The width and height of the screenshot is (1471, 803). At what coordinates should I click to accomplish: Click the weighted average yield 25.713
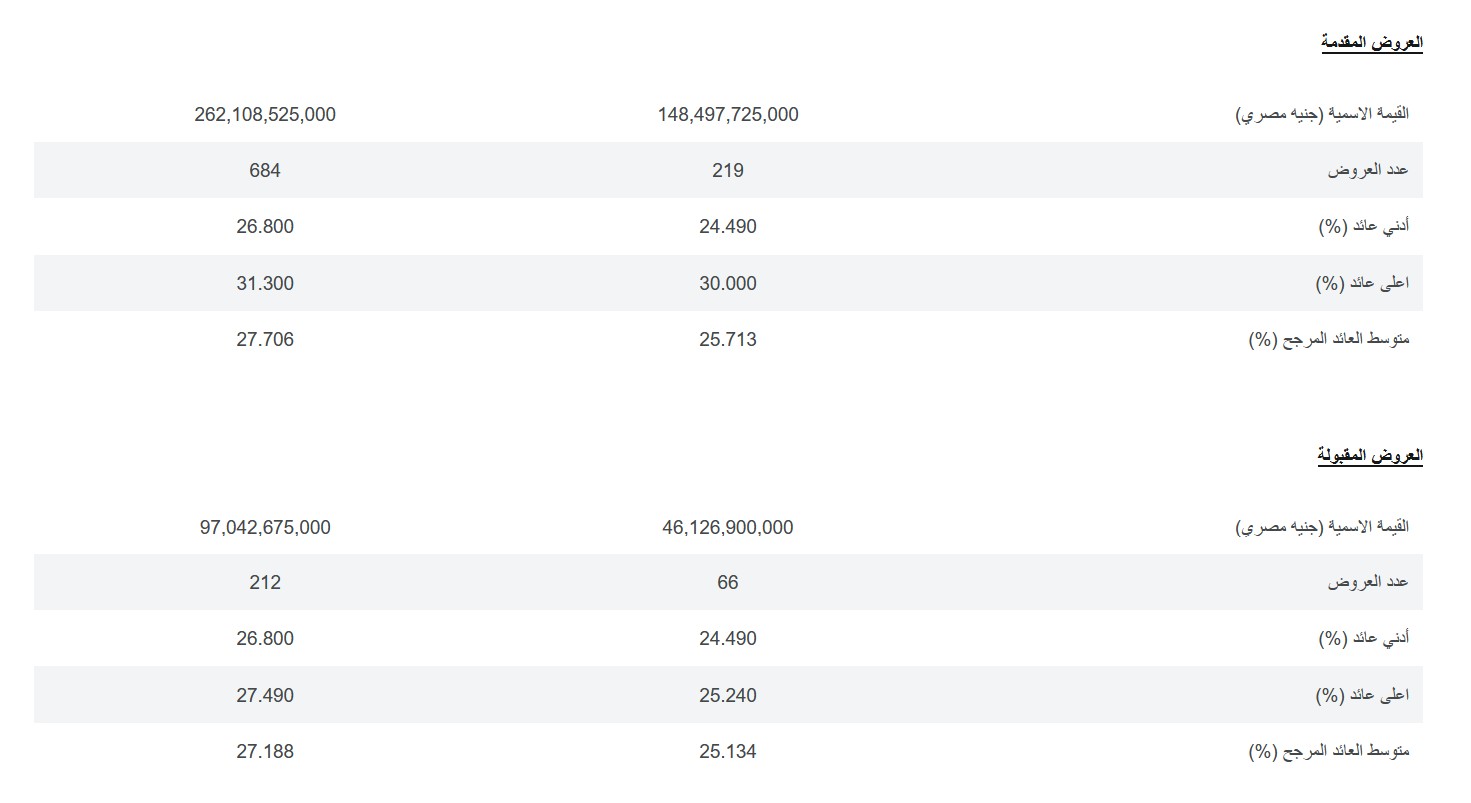point(728,339)
